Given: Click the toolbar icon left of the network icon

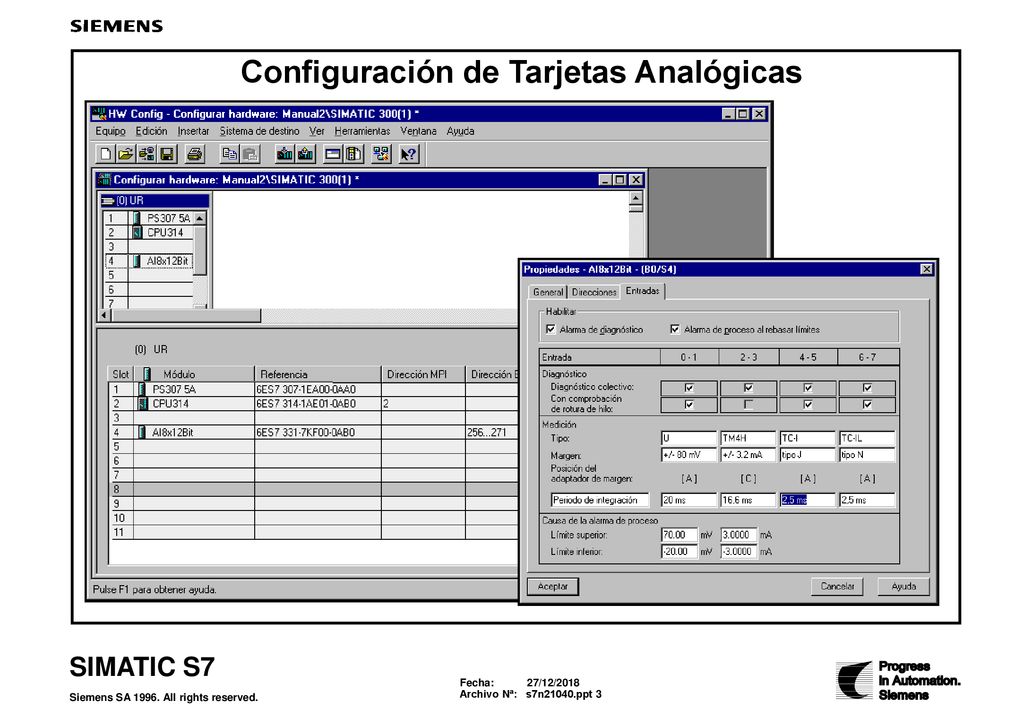Looking at the screenshot, I should coord(354,154).
